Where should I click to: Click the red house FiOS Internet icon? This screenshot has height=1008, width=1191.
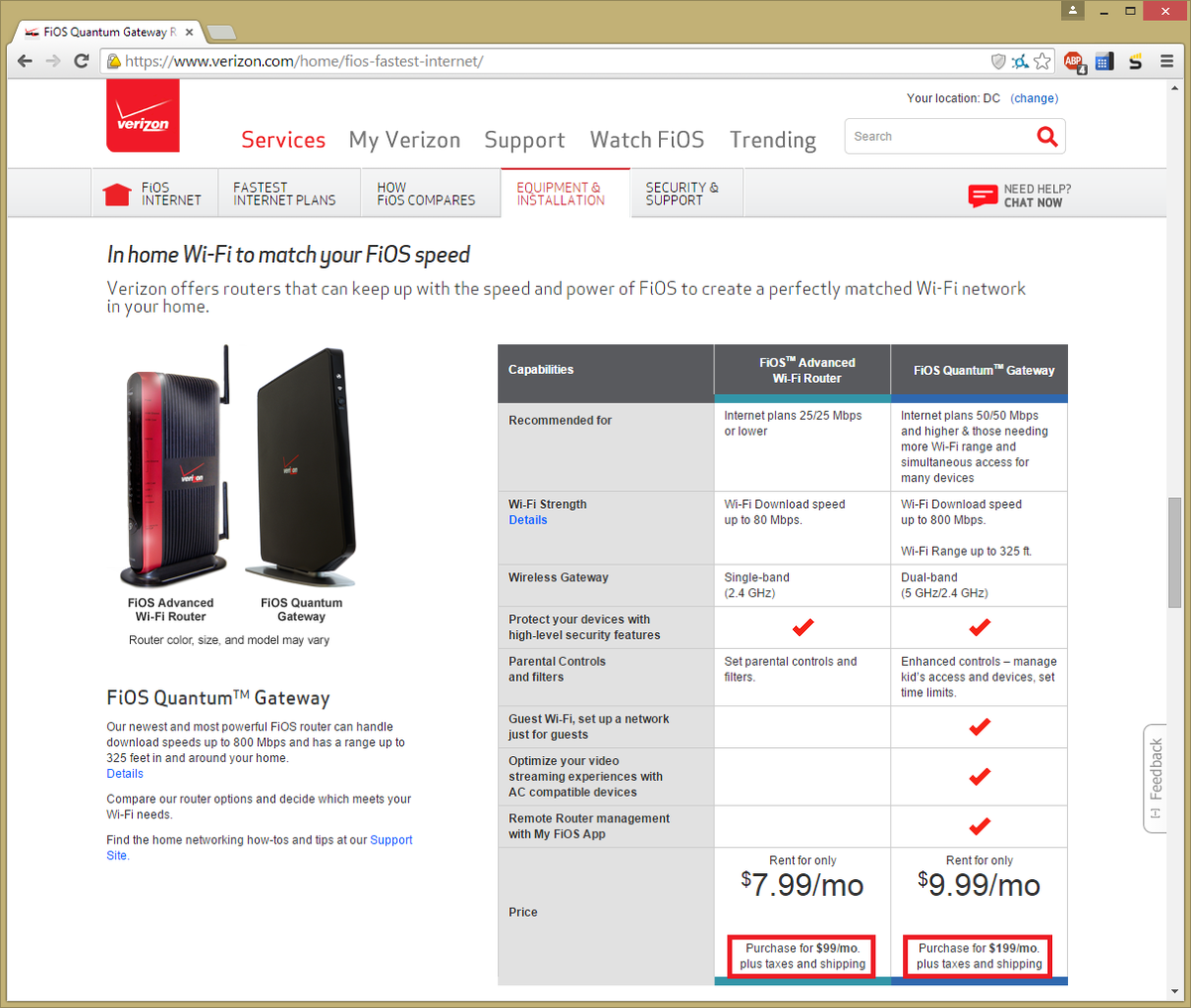tap(117, 193)
